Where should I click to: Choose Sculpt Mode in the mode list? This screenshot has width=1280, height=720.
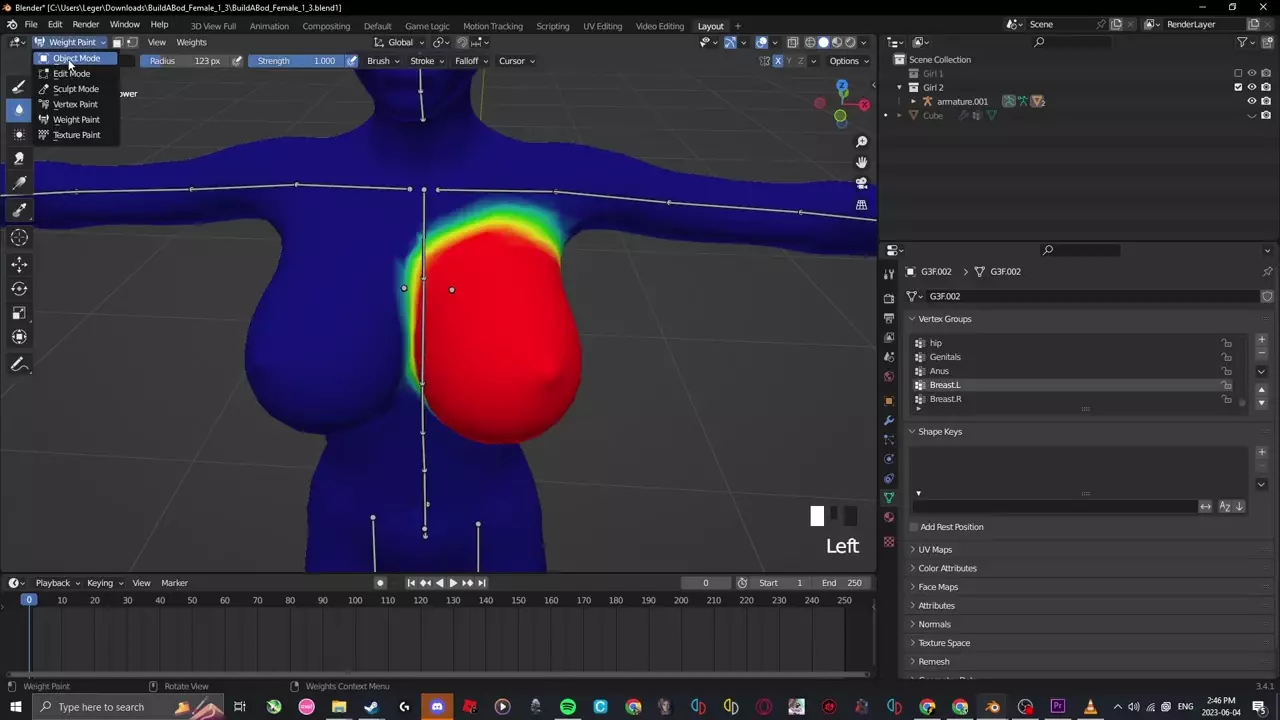75,89
